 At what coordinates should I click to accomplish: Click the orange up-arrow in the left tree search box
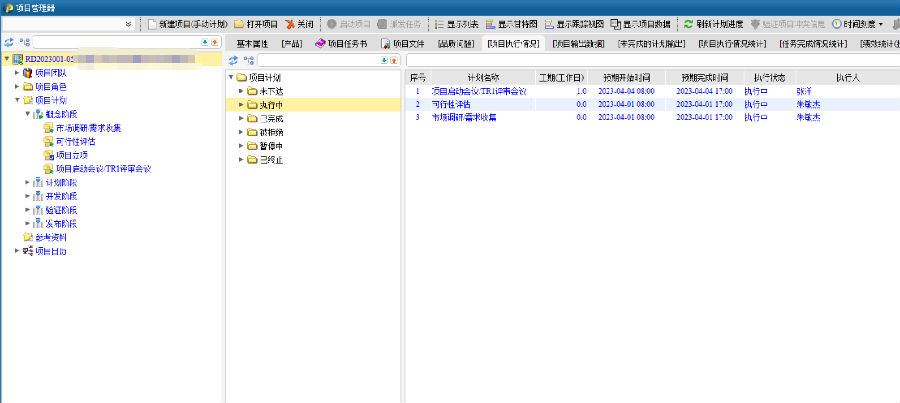pyautogui.click(x=215, y=42)
